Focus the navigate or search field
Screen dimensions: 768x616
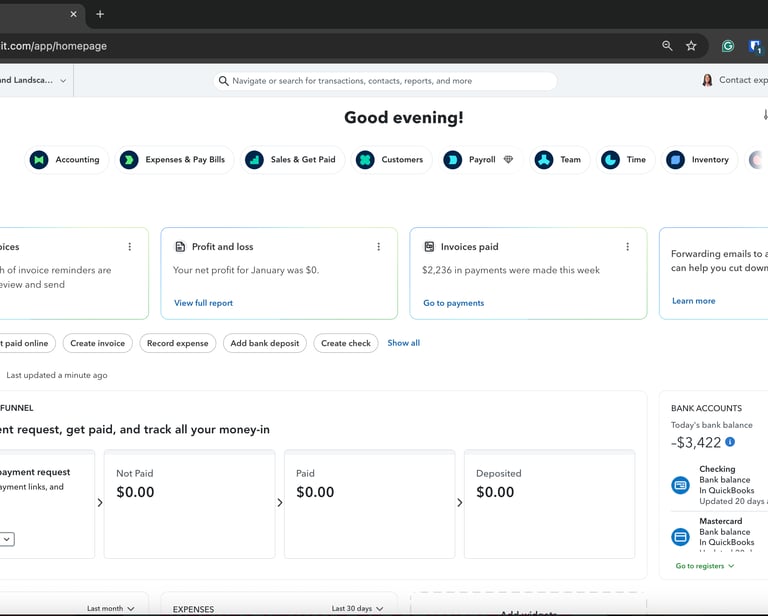[x=385, y=81]
